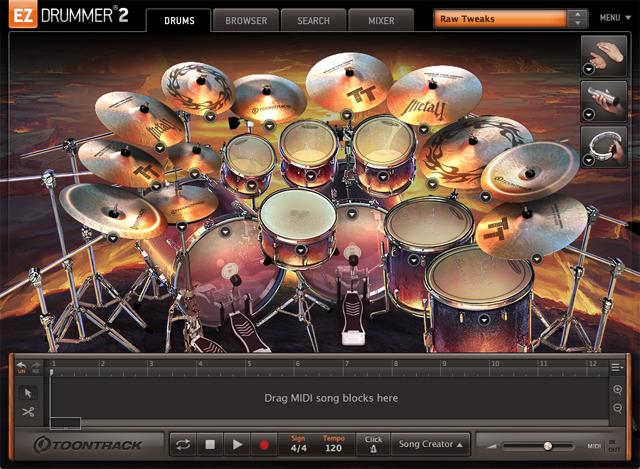Expand the Song Creator panel
Viewport: 640px width, 469px height.
pos(431,444)
